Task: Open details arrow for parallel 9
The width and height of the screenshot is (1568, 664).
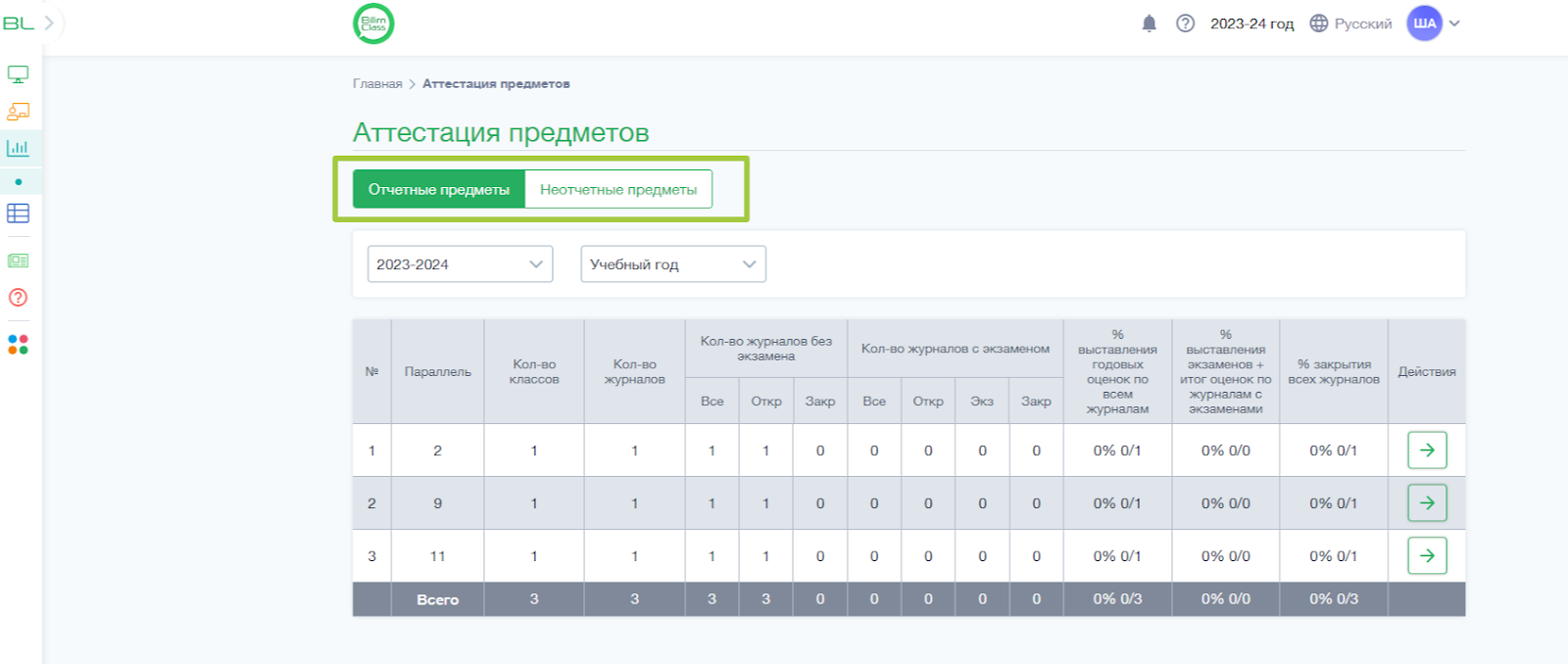Action: click(1427, 503)
